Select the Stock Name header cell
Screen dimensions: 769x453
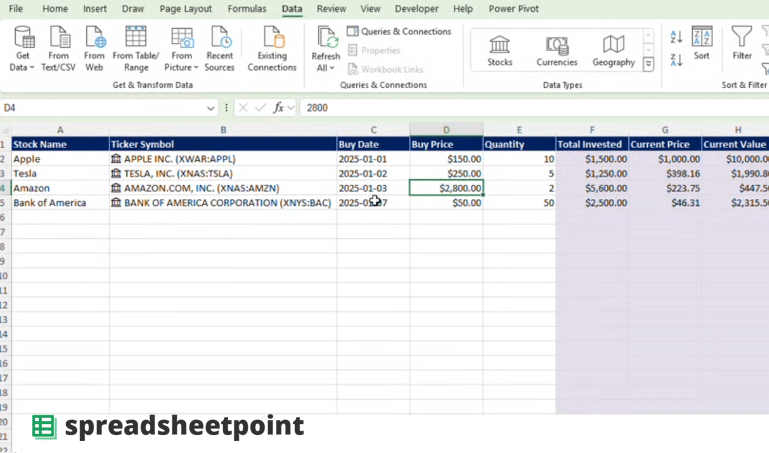coord(60,144)
